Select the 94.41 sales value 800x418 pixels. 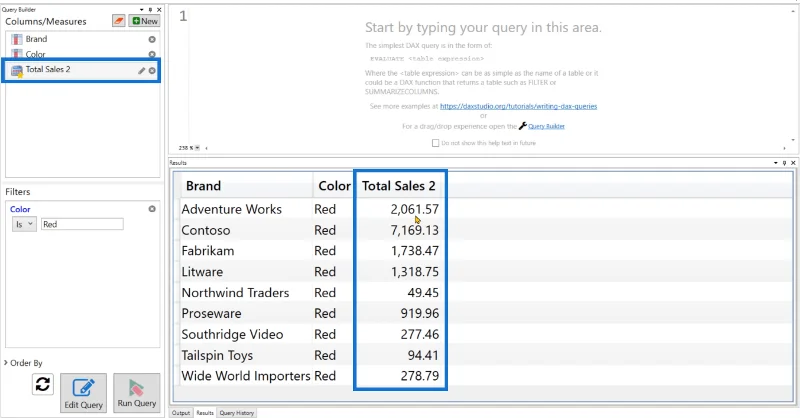click(423, 355)
